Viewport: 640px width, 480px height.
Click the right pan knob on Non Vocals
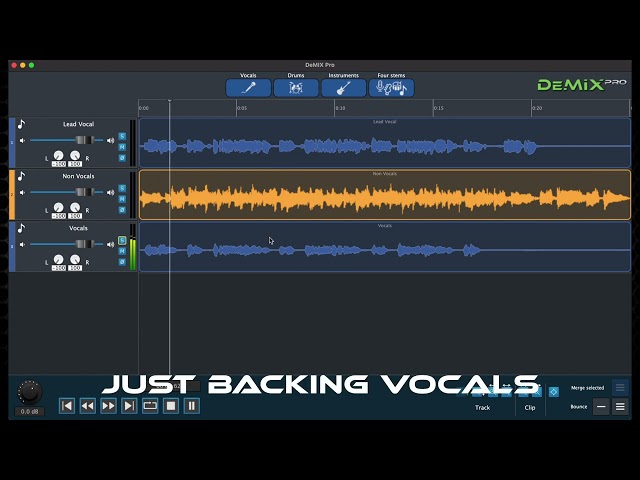tap(75, 207)
